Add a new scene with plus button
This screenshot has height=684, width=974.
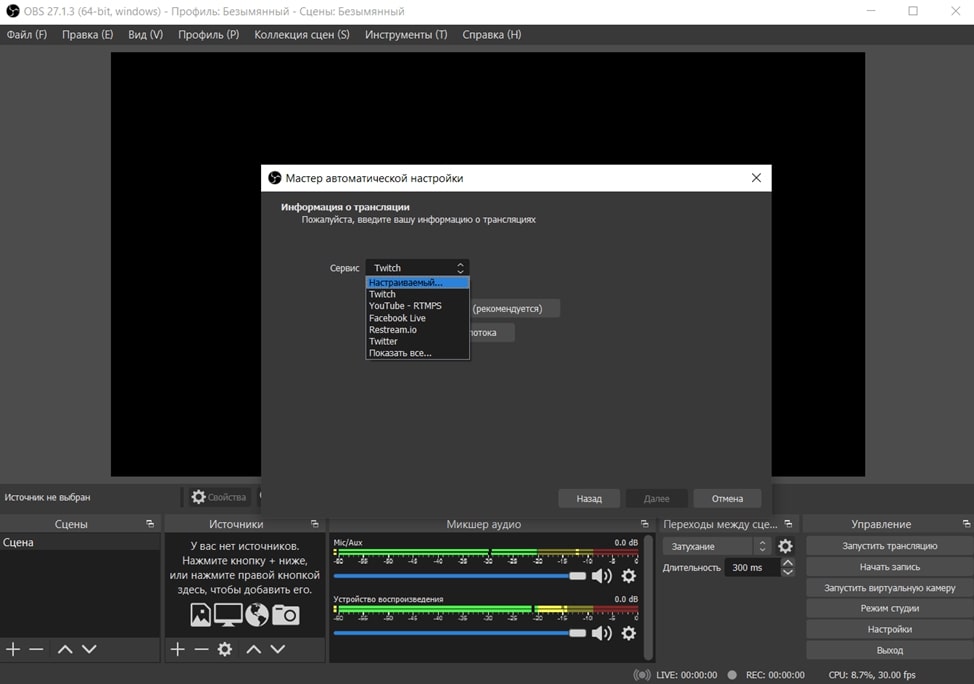click(13, 649)
